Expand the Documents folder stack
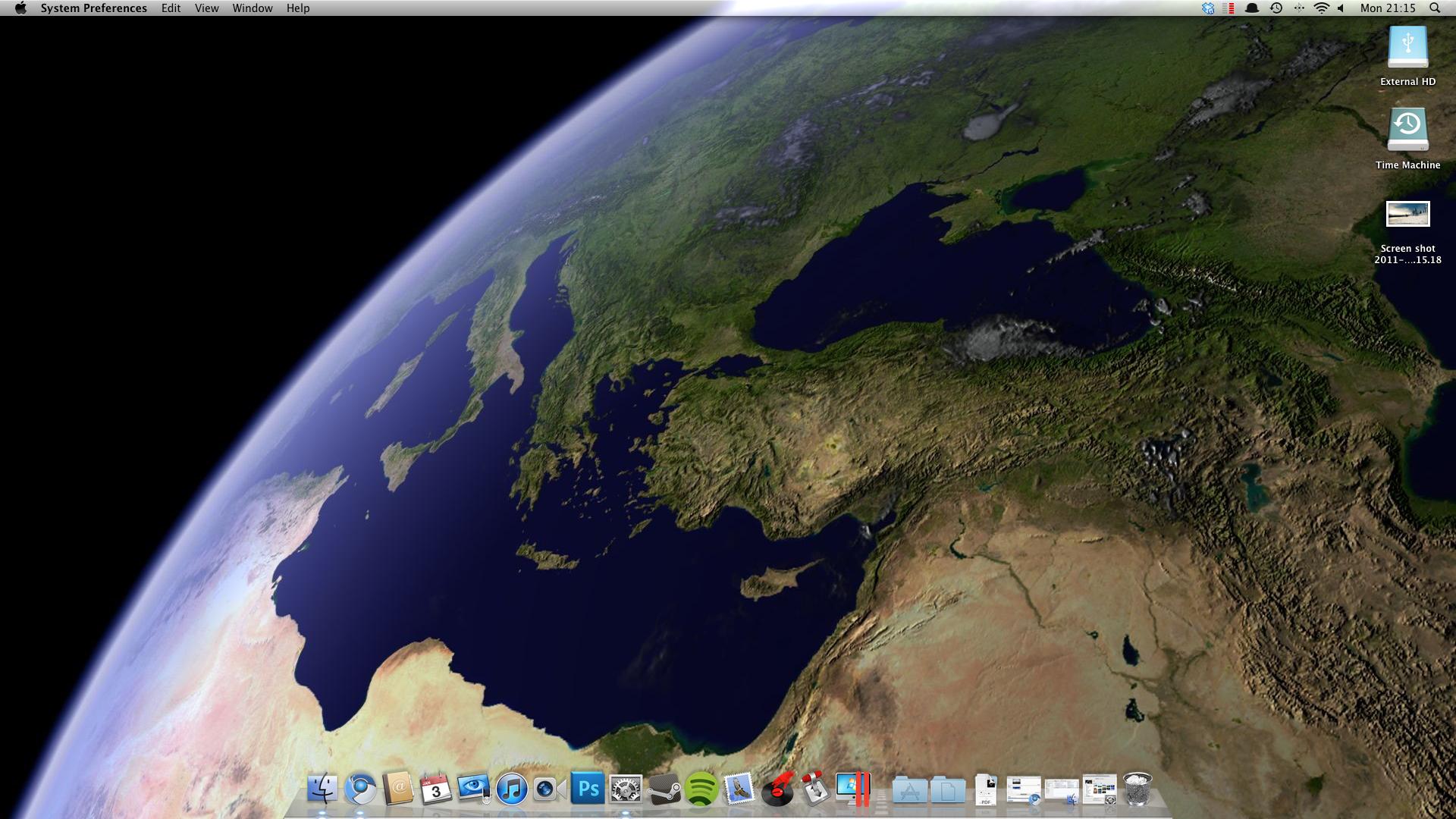 [x=947, y=791]
